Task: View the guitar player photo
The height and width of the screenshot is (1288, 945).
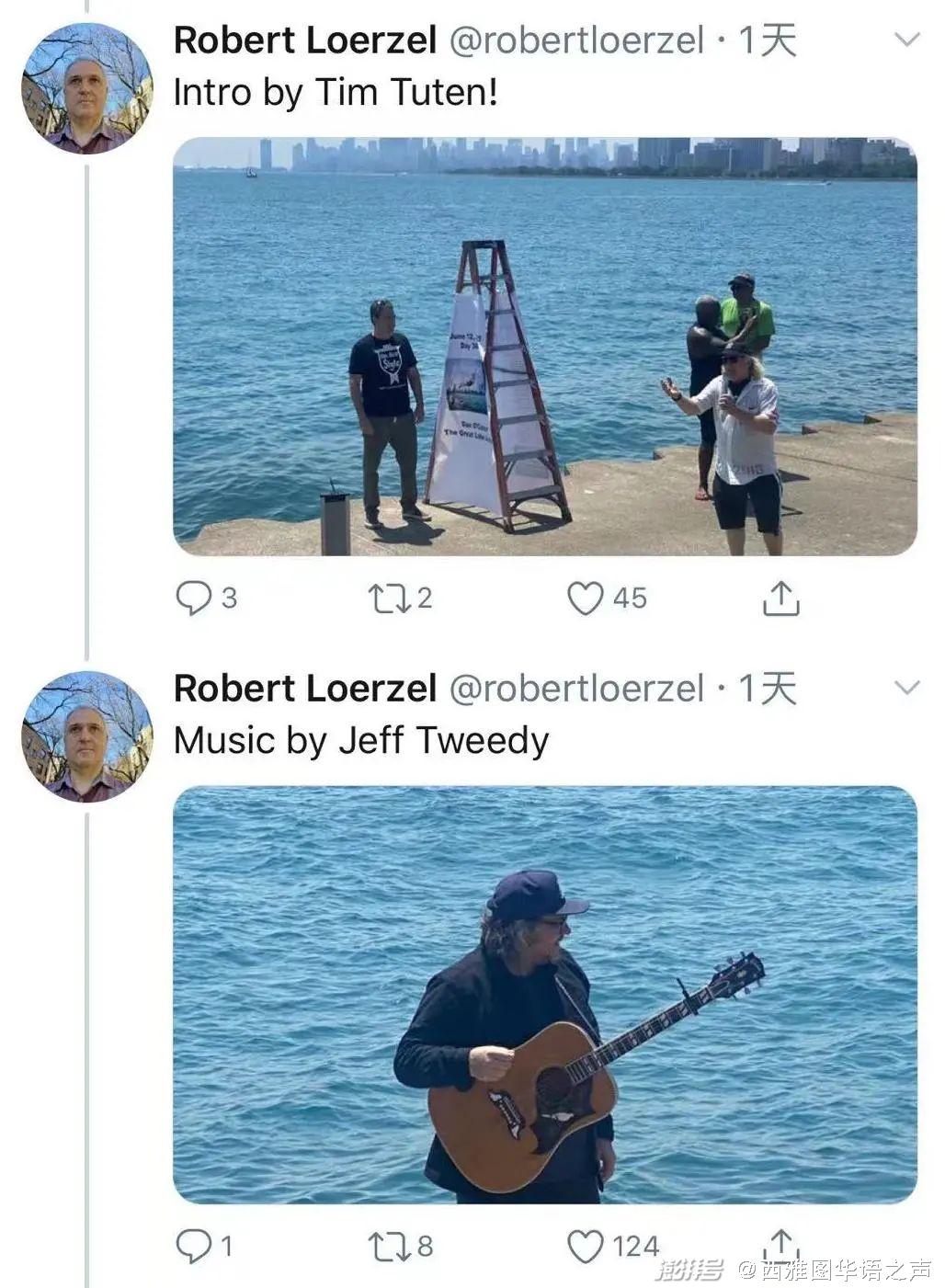Action: (x=544, y=995)
